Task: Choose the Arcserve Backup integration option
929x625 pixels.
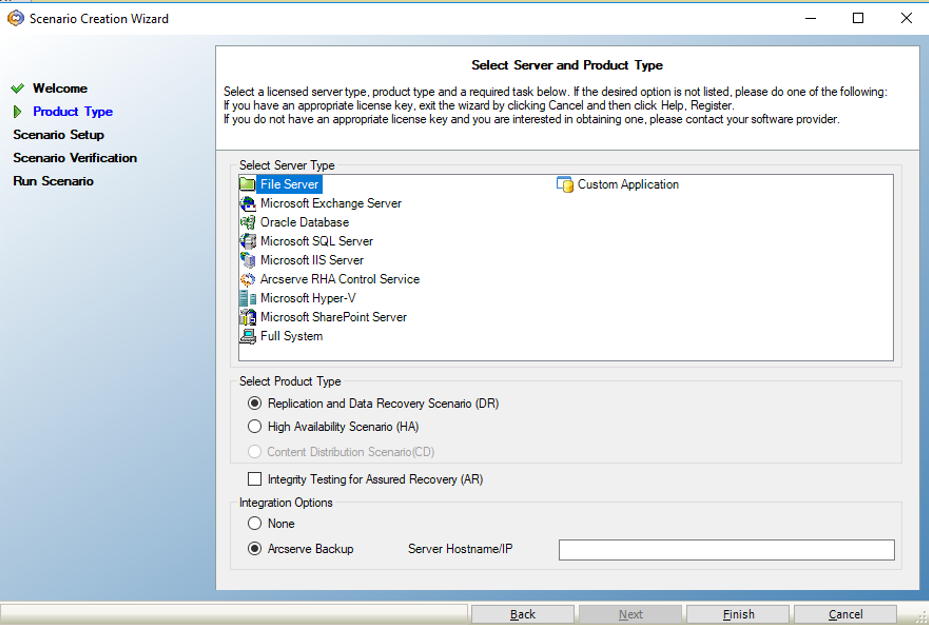Action: coord(254,549)
